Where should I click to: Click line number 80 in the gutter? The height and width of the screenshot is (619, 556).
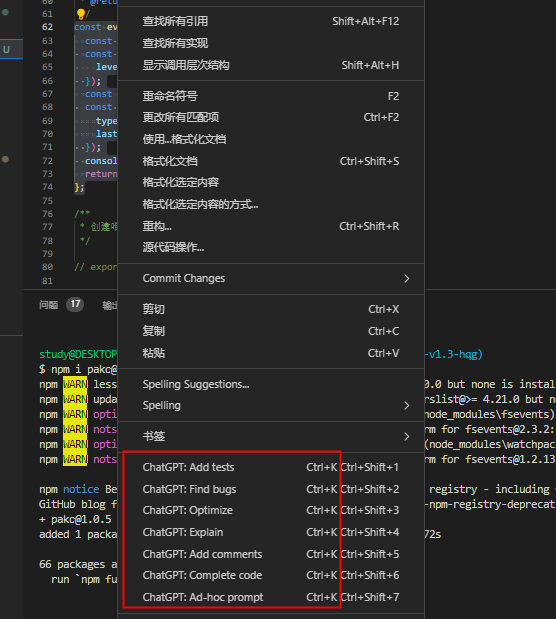point(47,267)
